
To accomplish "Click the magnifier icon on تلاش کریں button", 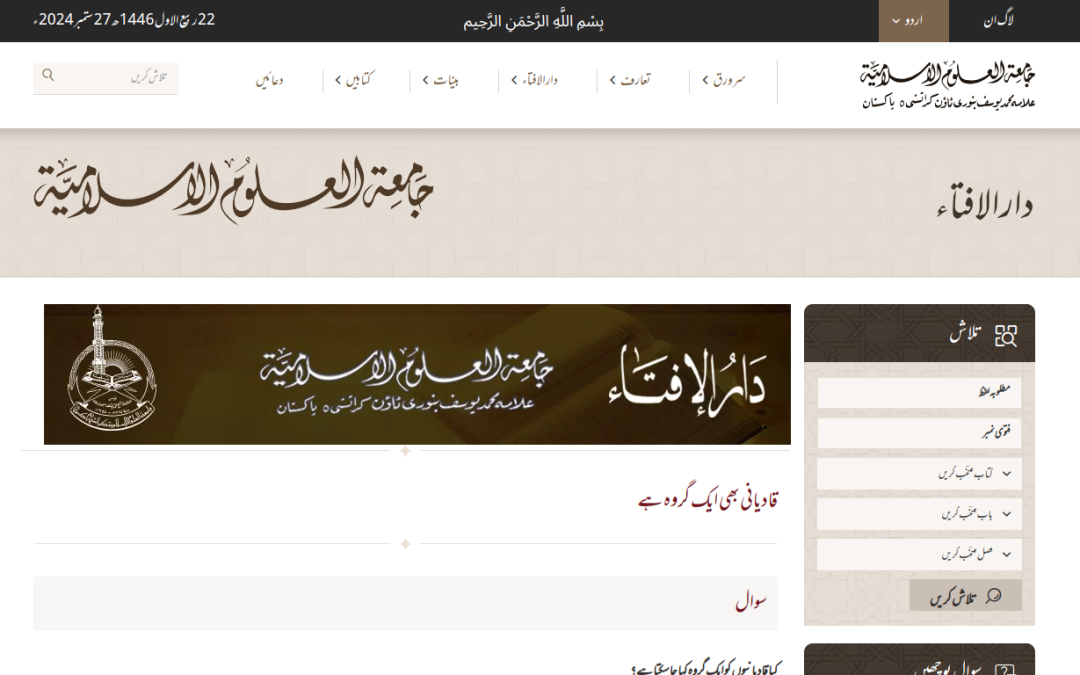I will point(994,596).
